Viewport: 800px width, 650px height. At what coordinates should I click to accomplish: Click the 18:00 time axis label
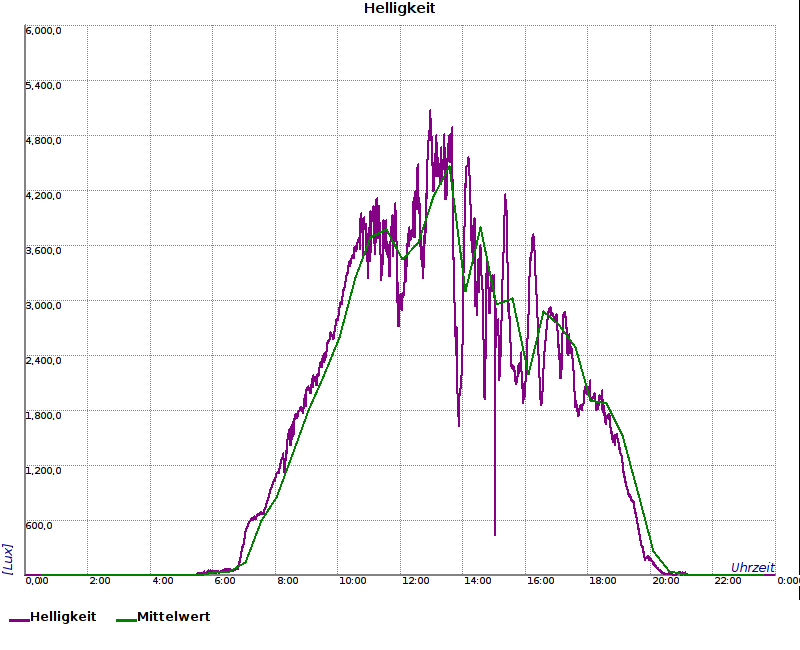pos(603,581)
